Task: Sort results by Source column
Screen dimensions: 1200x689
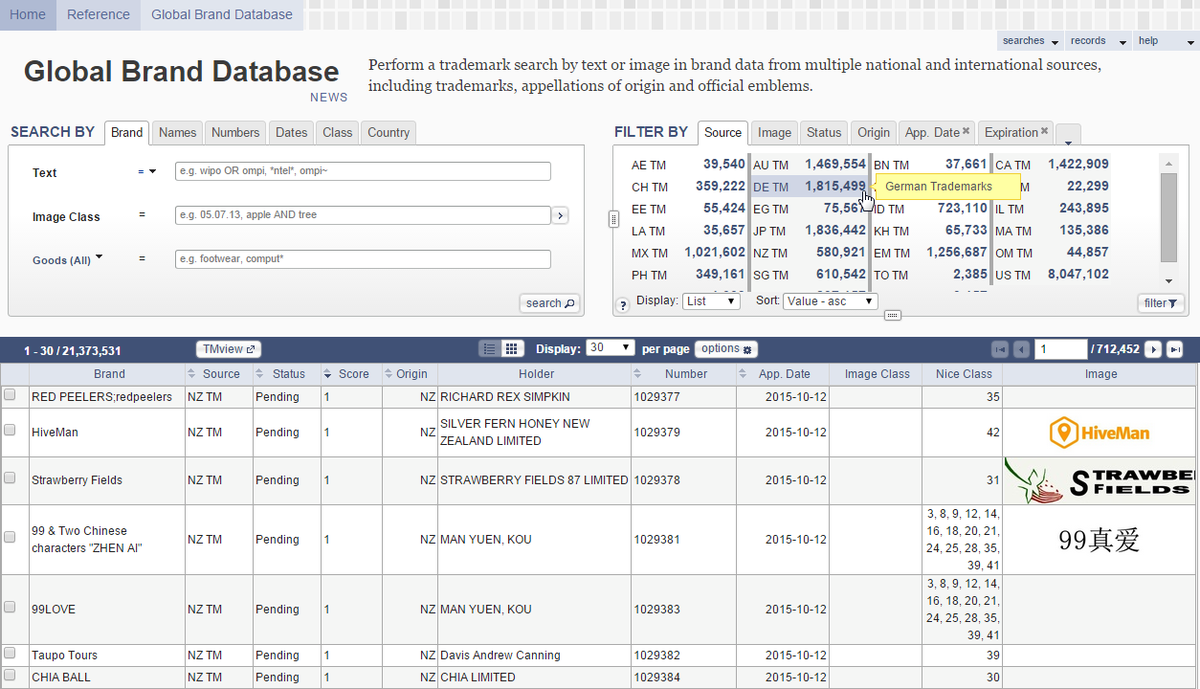Action: tap(193, 374)
